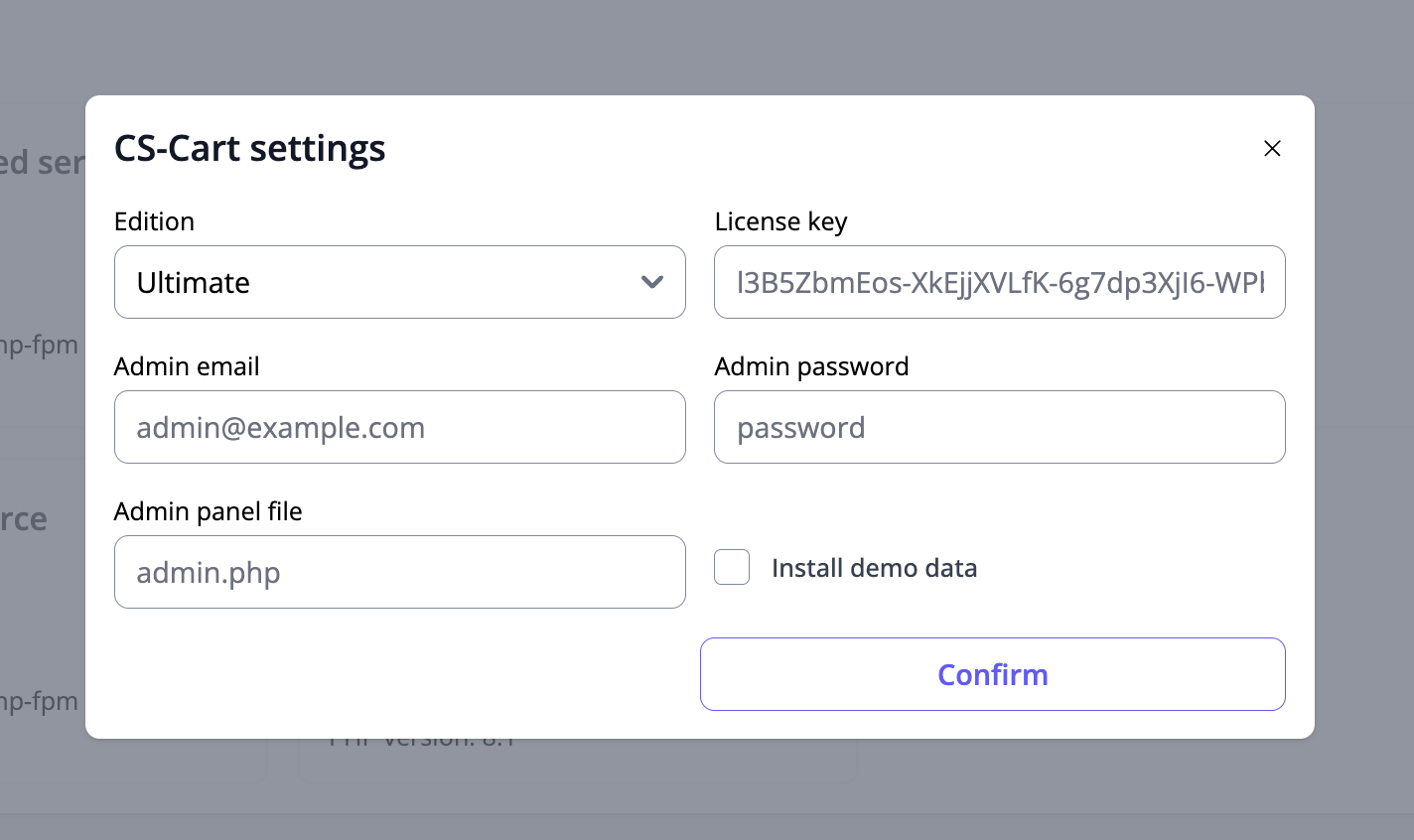Close the CS-Cart settings dialog
The image size is (1414, 840).
click(1272, 149)
